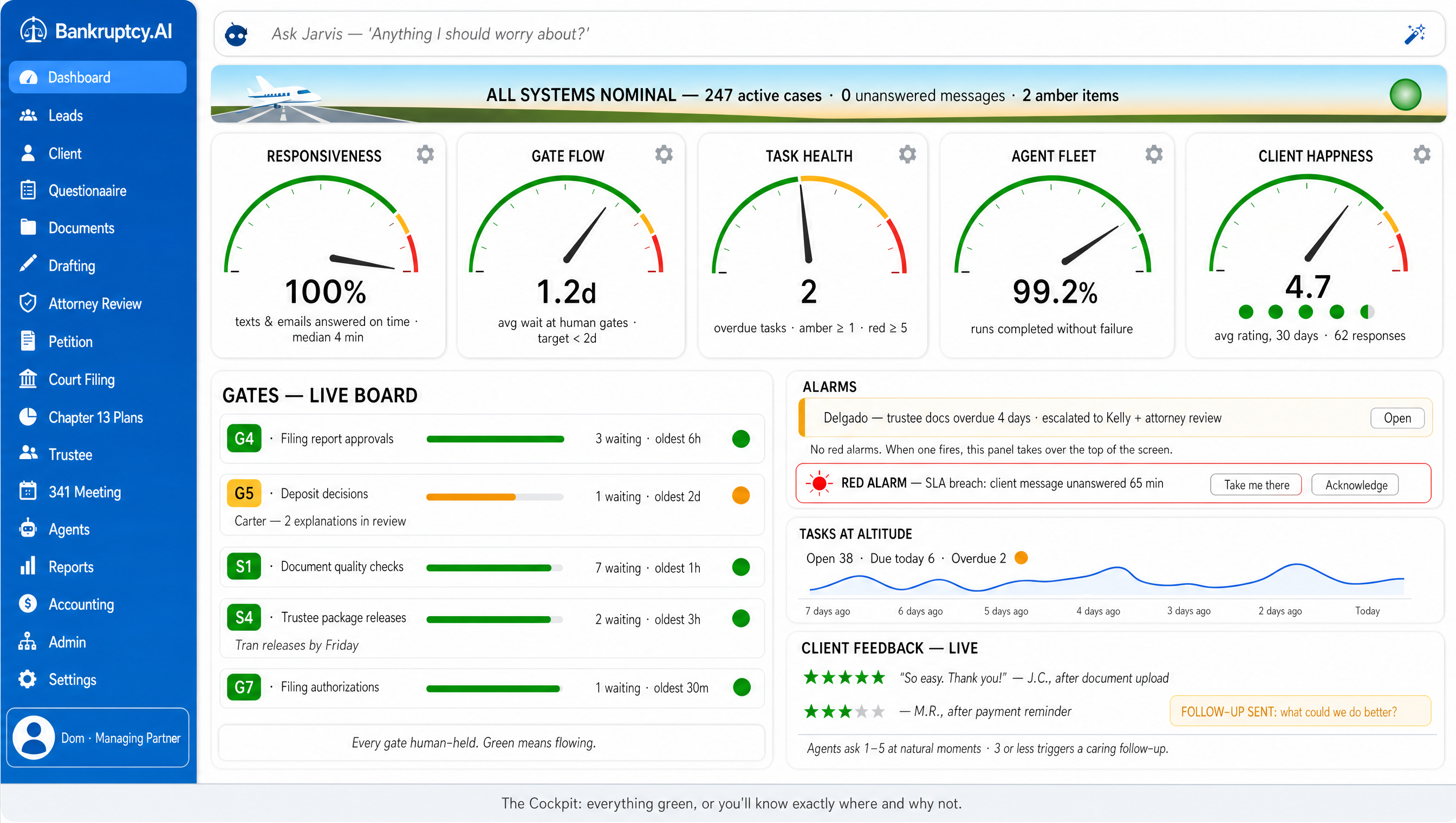The width and height of the screenshot is (1456, 823).
Task: Click the G7 gate badge
Action: (x=244, y=687)
